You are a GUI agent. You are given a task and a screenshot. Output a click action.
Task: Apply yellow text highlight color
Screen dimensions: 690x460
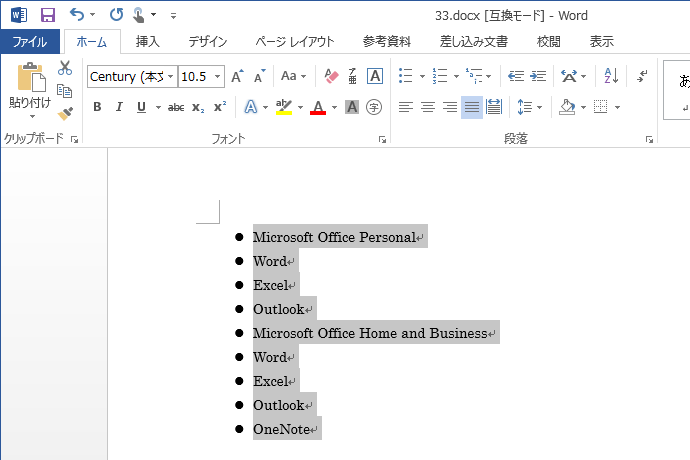pyautogui.click(x=284, y=107)
